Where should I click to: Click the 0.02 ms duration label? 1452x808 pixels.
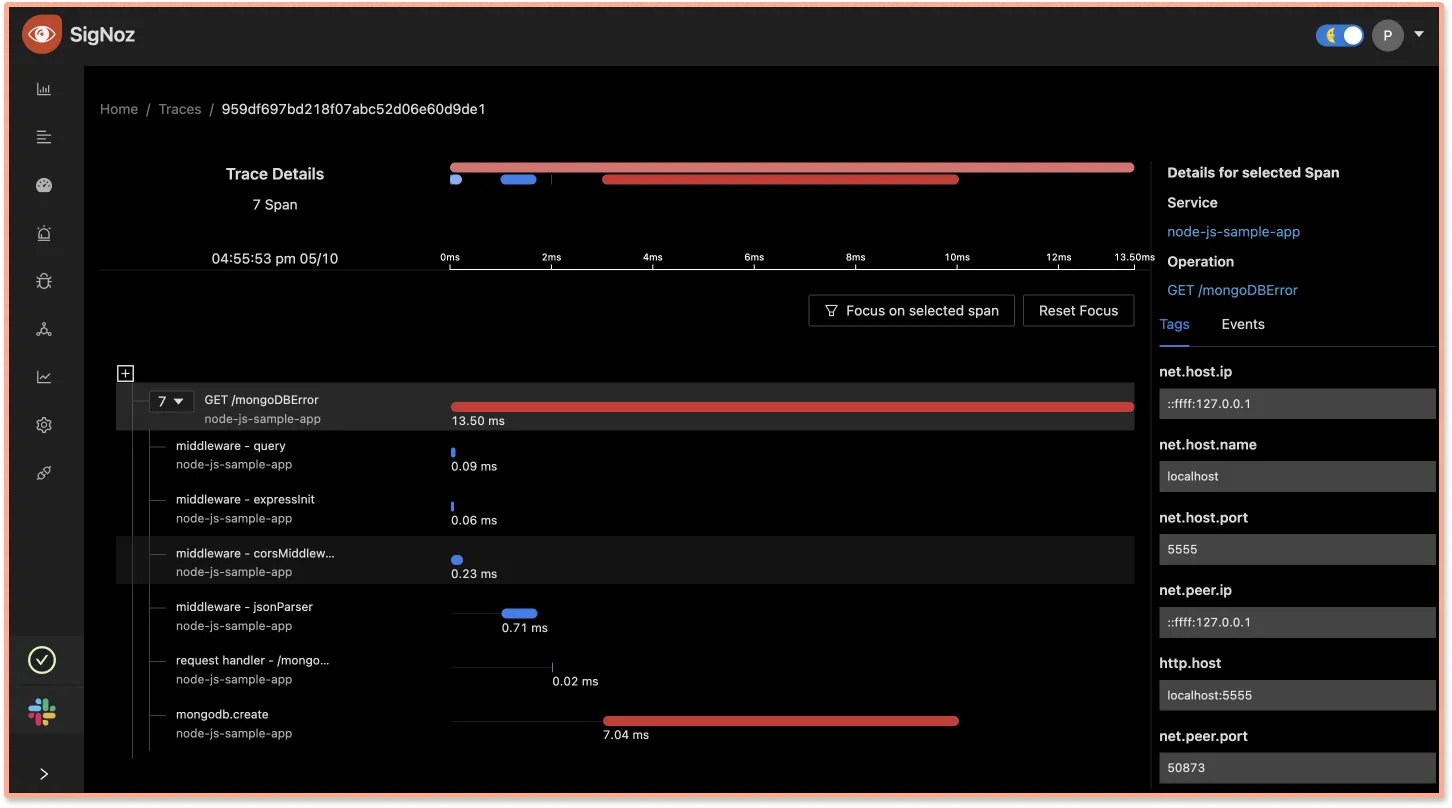coord(575,681)
